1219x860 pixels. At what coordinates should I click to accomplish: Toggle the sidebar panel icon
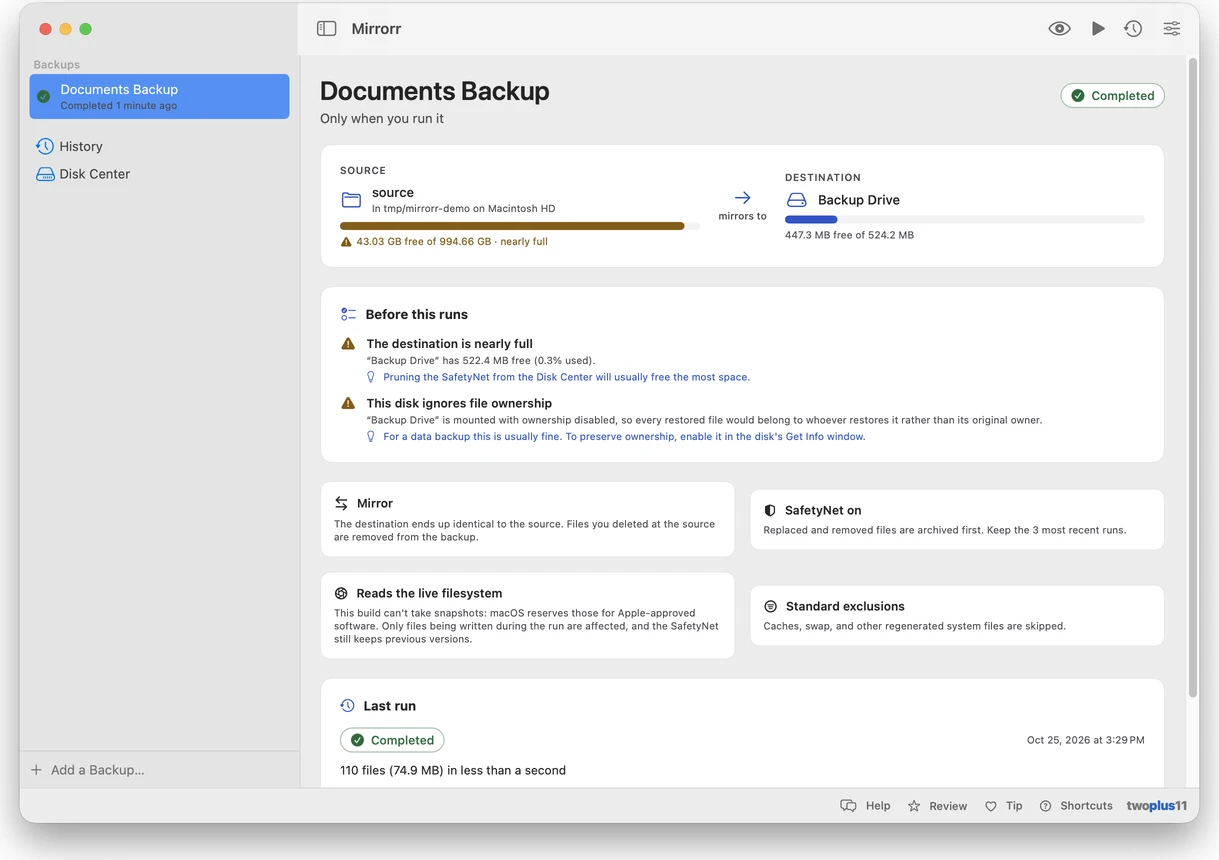tap(327, 29)
